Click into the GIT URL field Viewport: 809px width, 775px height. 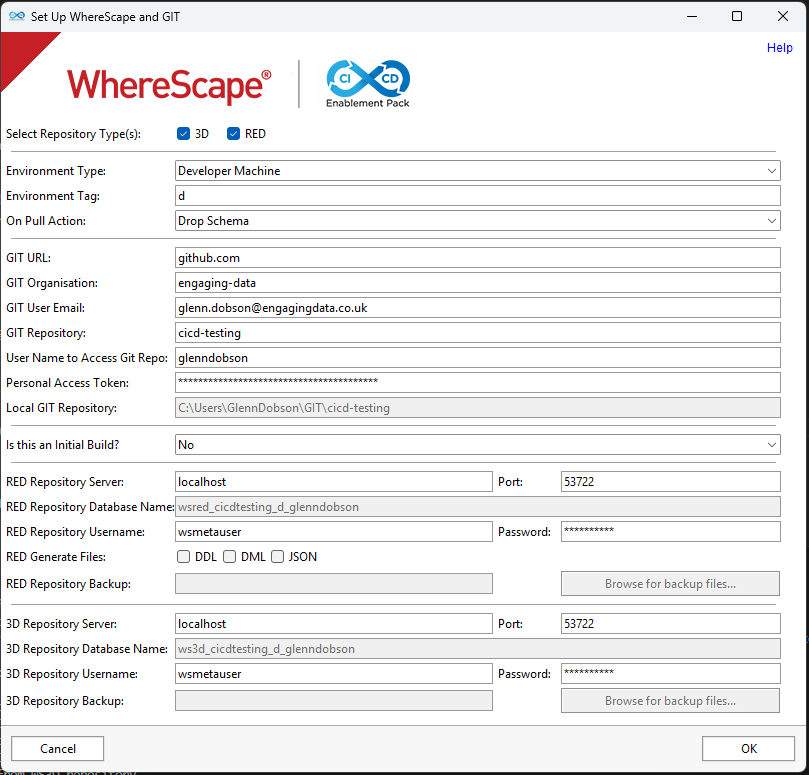477,258
